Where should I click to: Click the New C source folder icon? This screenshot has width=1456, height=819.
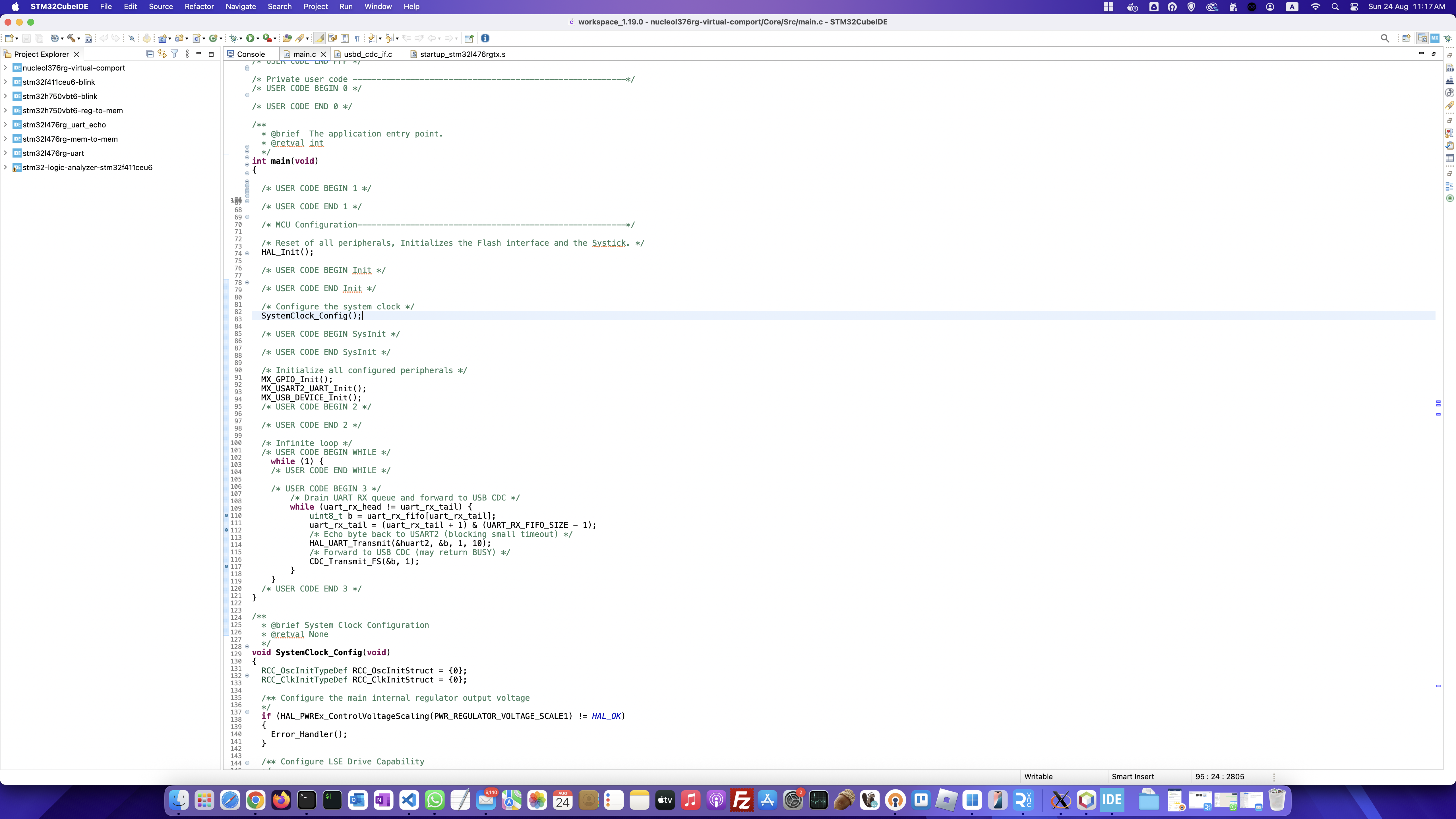tap(179, 38)
